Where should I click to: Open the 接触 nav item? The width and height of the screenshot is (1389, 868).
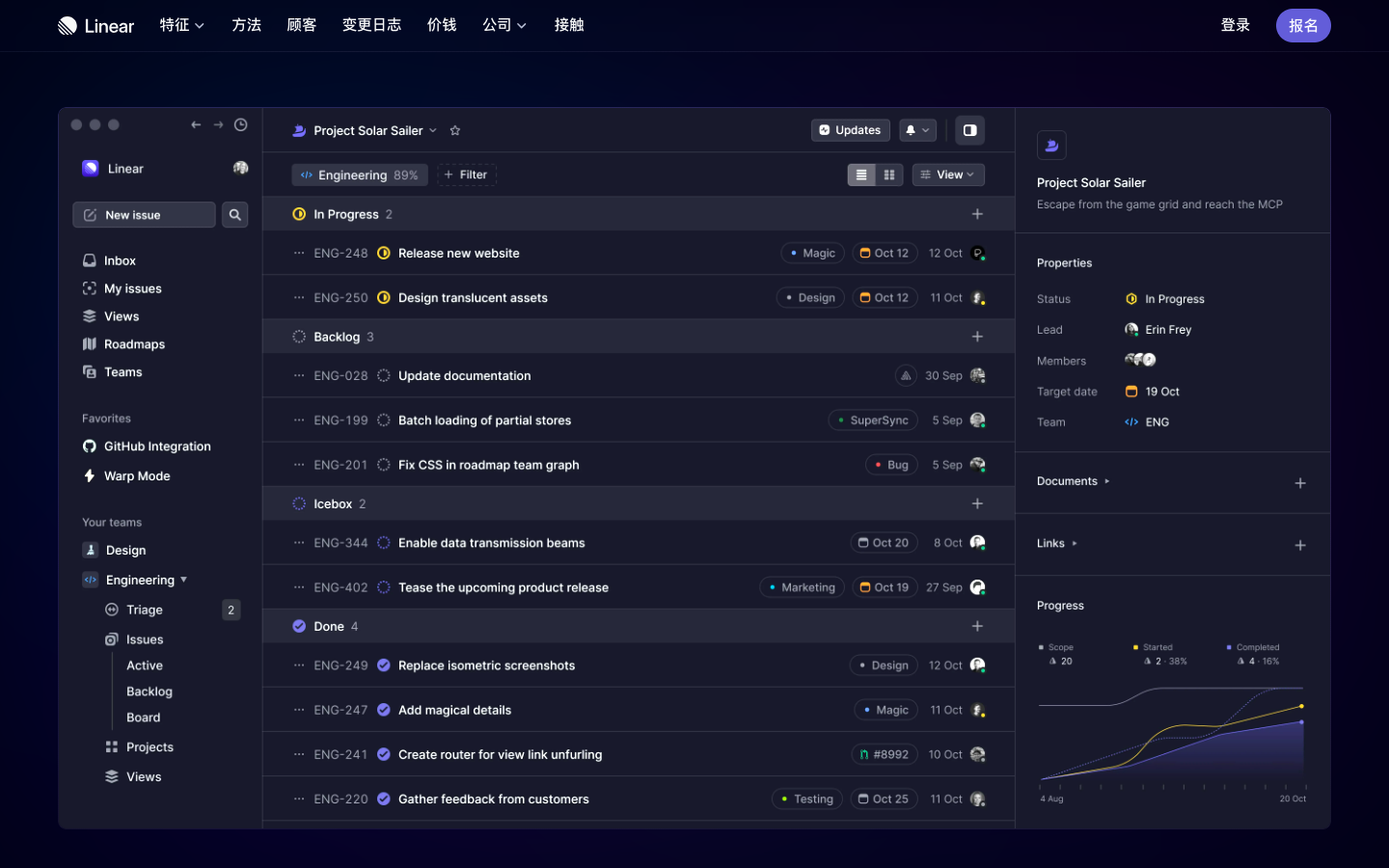pyautogui.click(x=569, y=25)
